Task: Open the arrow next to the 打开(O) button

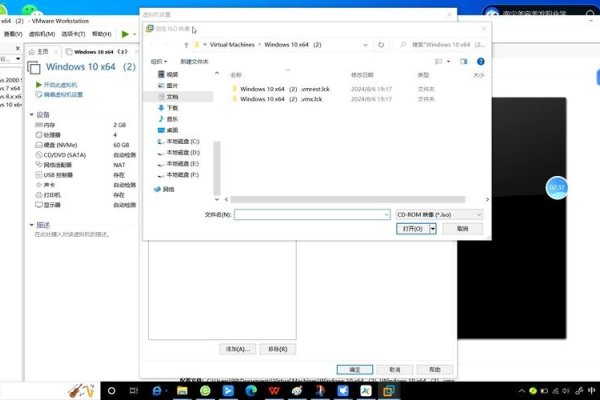Action: point(433,229)
